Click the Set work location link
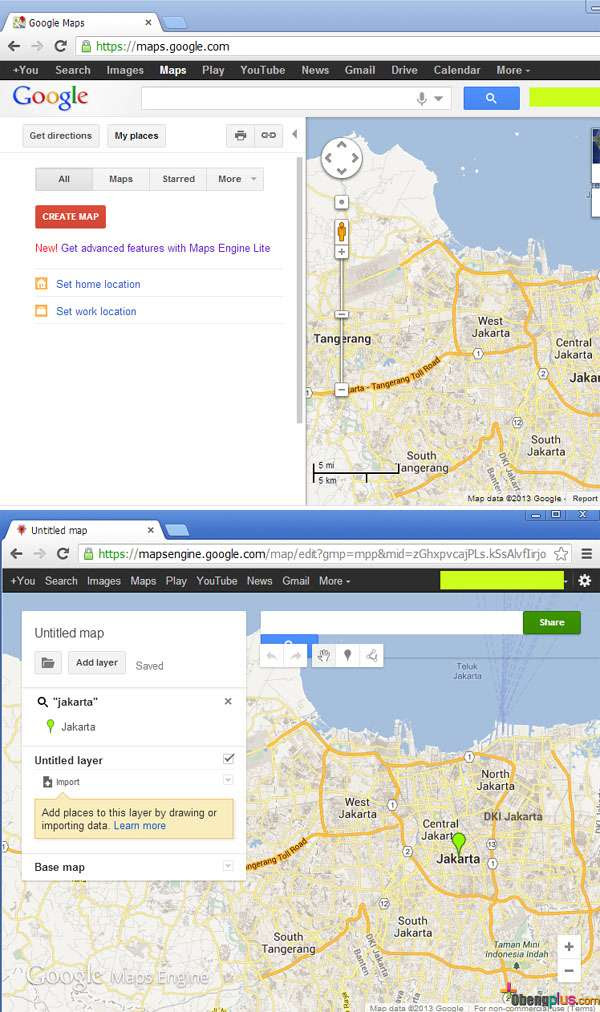The image size is (600, 1012). (x=96, y=311)
